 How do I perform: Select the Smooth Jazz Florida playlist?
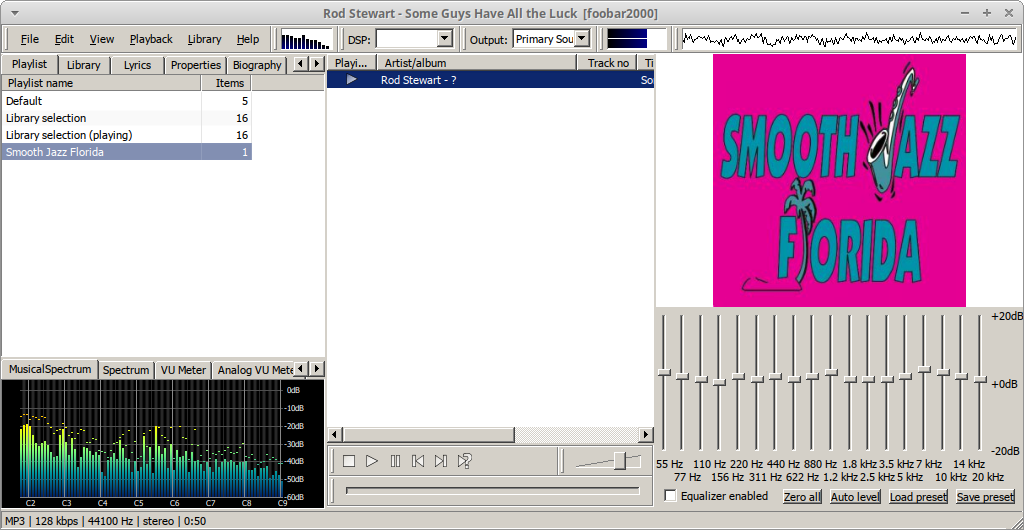click(x=127, y=151)
